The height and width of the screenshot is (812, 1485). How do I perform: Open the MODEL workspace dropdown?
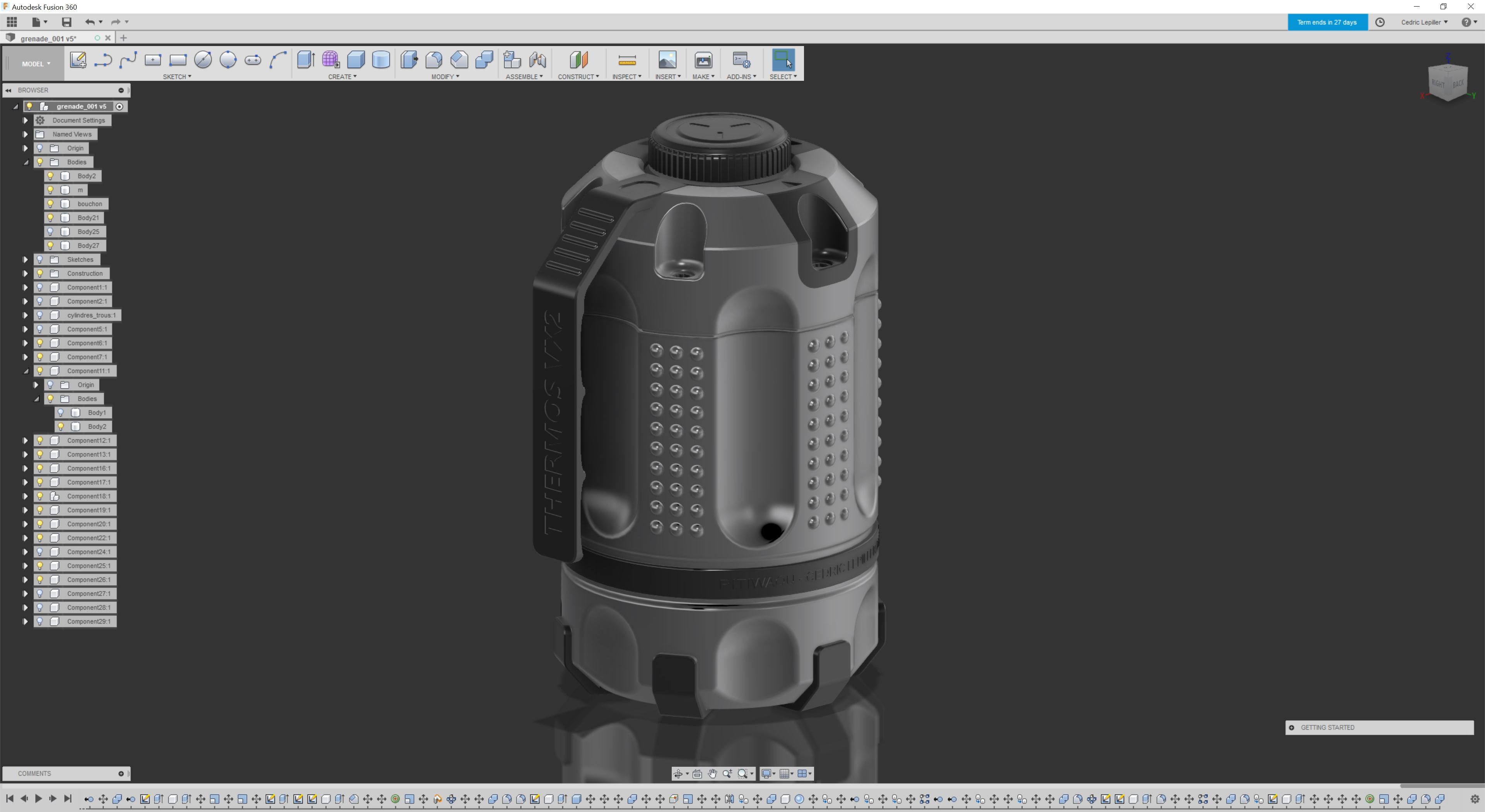tap(36, 64)
